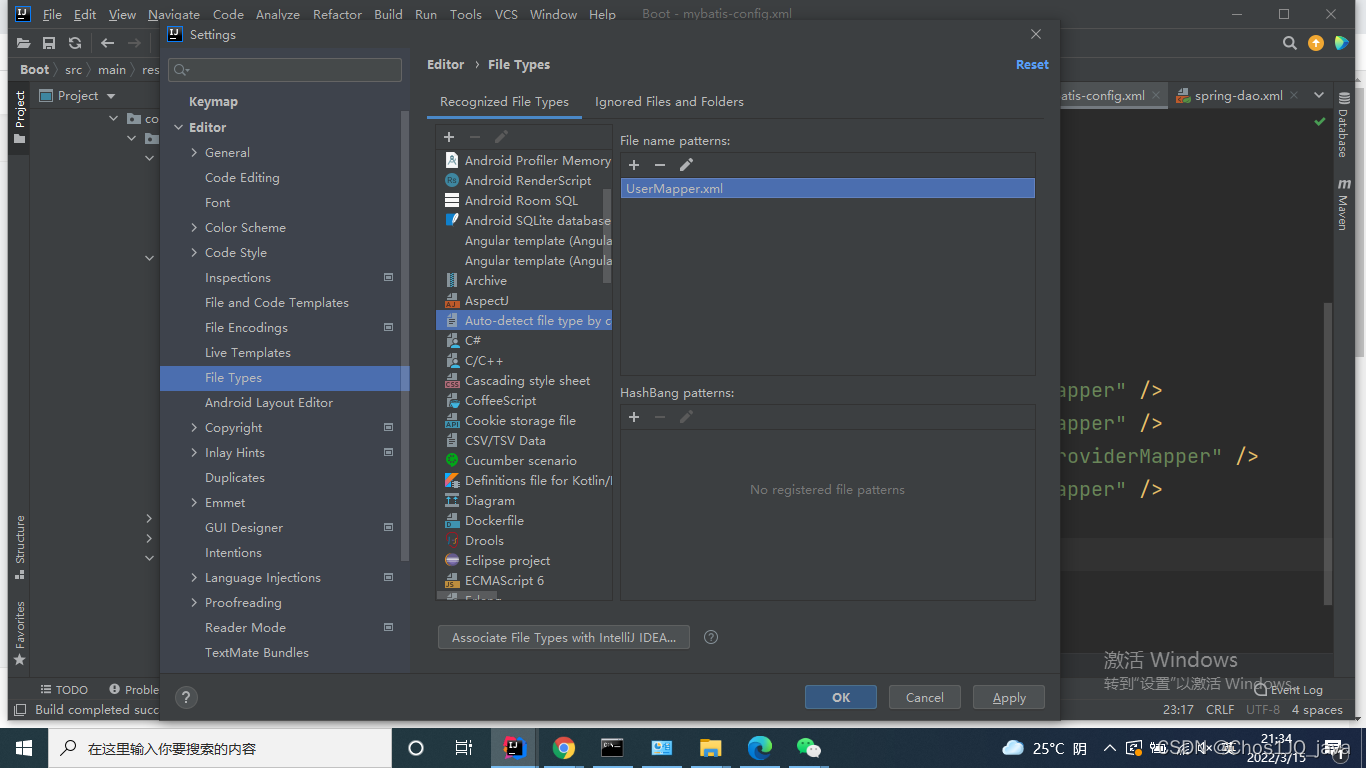The image size is (1366, 768).
Task: Select TextMate Bundles settings item
Action: 257,653
